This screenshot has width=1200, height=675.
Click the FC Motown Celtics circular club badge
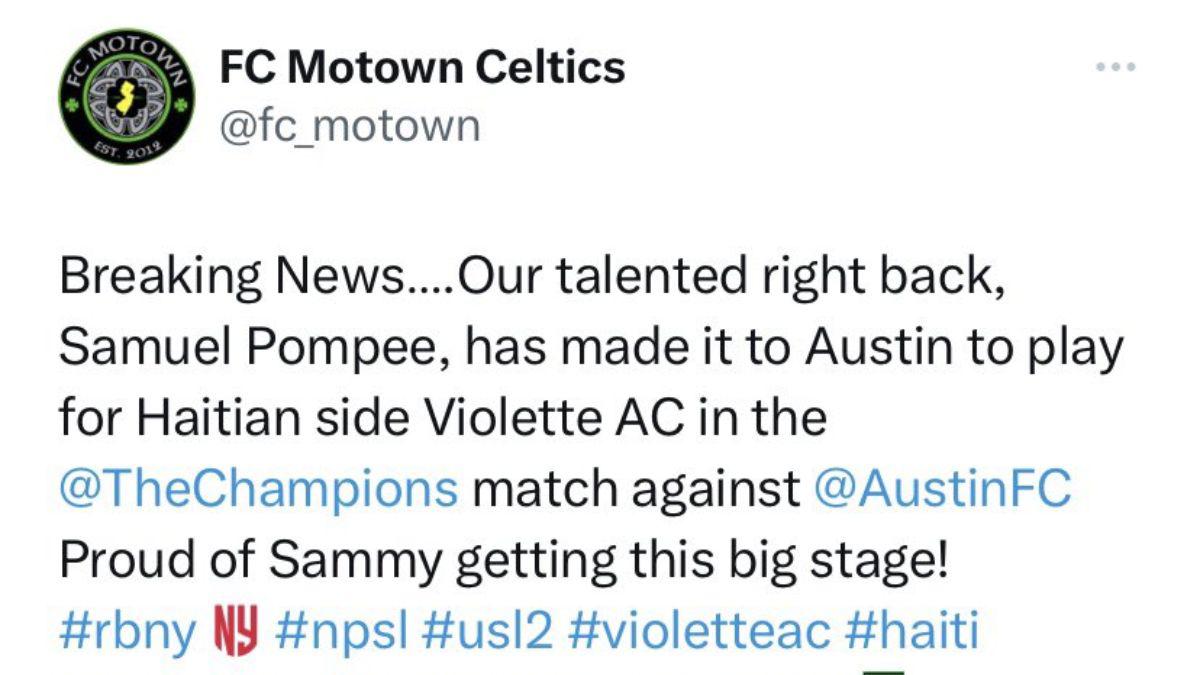click(127, 98)
